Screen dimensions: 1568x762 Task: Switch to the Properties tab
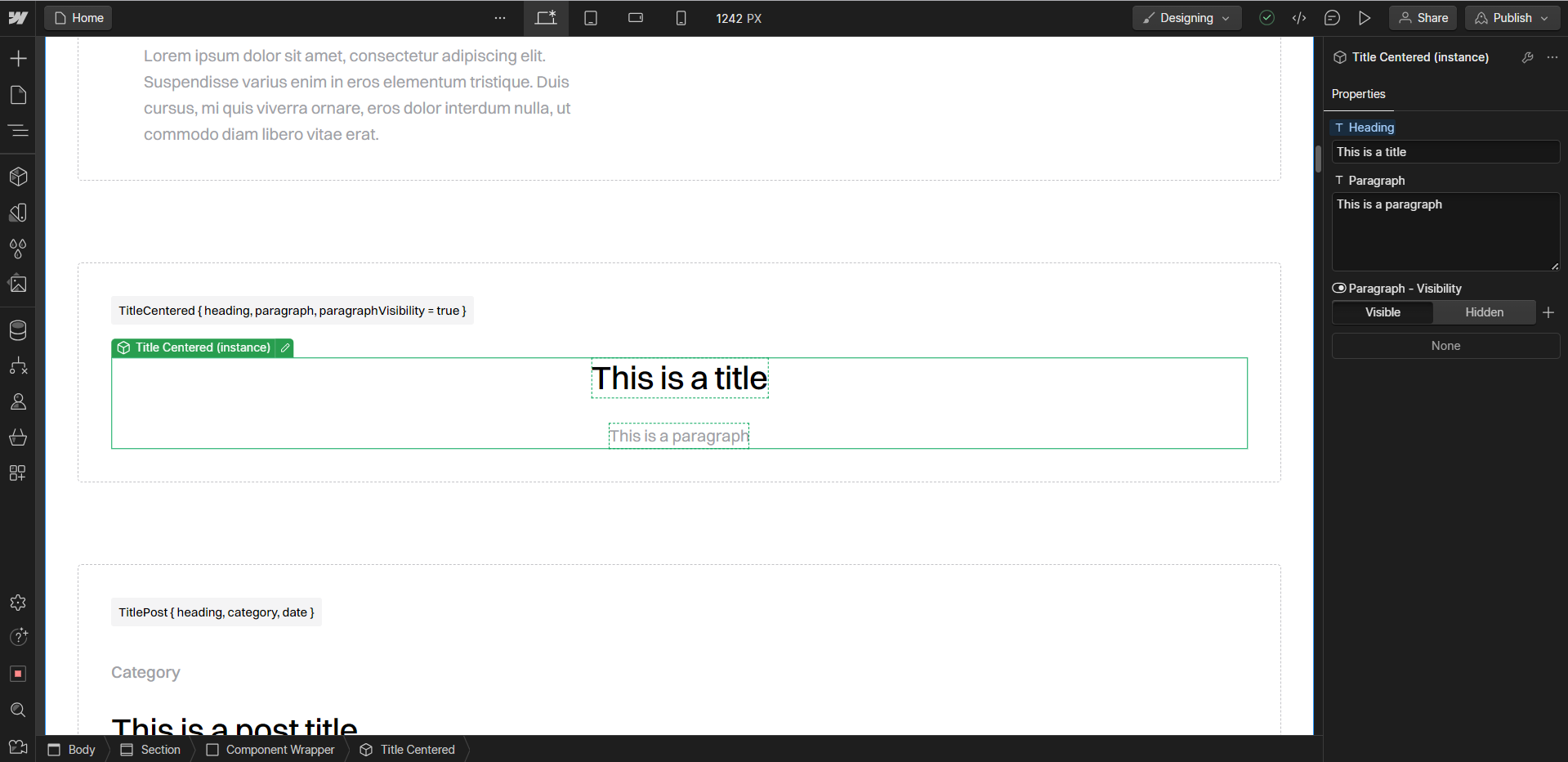click(1357, 94)
